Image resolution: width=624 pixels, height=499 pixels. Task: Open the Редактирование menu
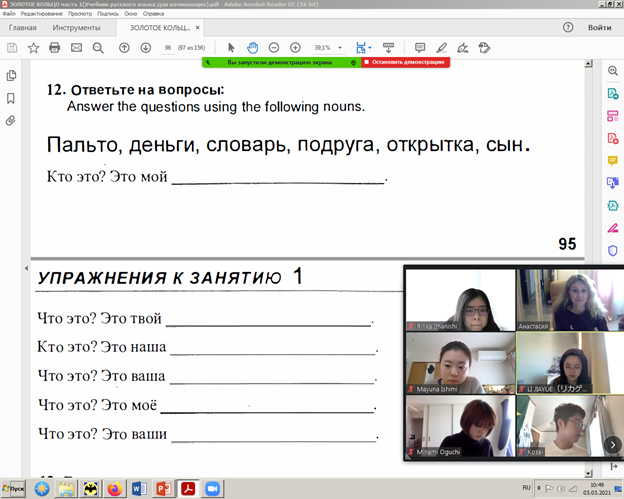click(x=41, y=15)
